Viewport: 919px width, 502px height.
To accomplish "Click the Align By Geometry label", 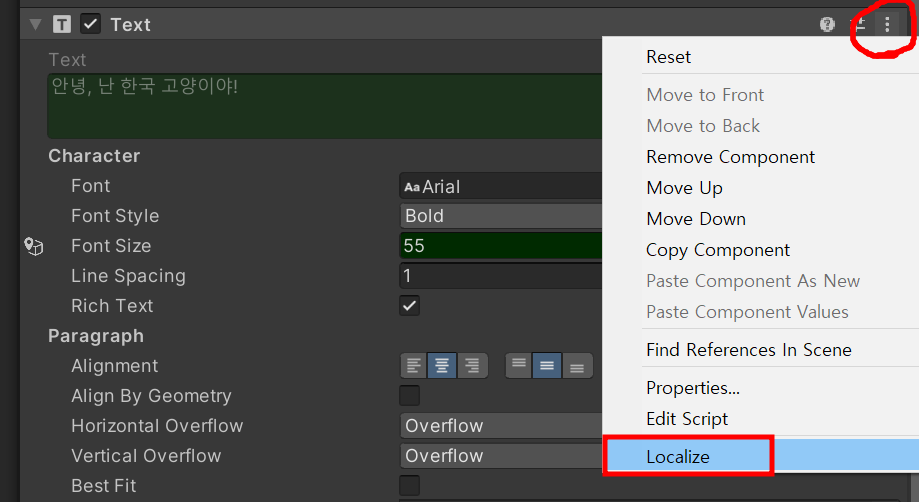I will [151, 396].
